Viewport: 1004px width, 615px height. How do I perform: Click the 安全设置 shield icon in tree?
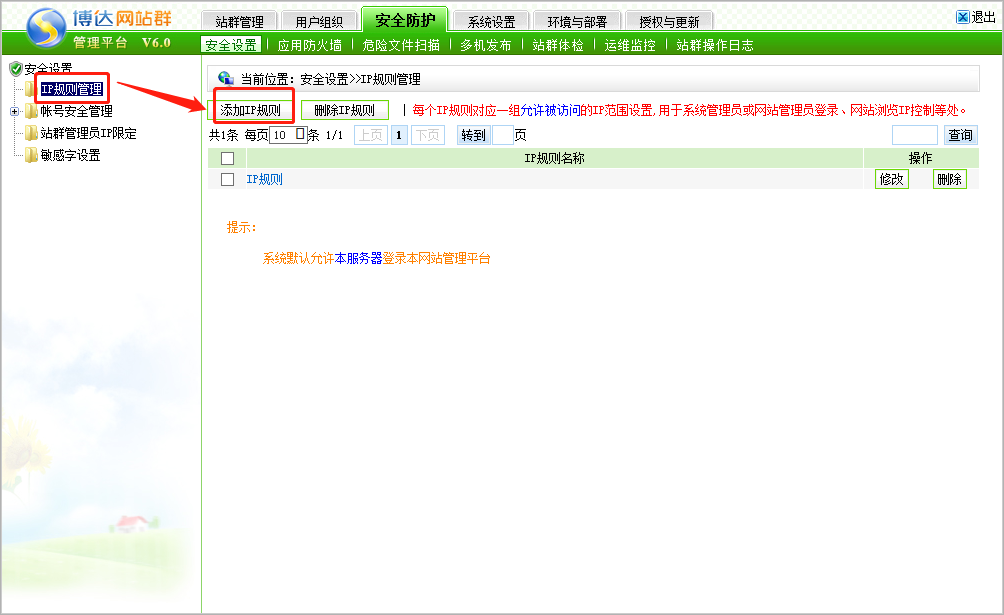(15, 68)
